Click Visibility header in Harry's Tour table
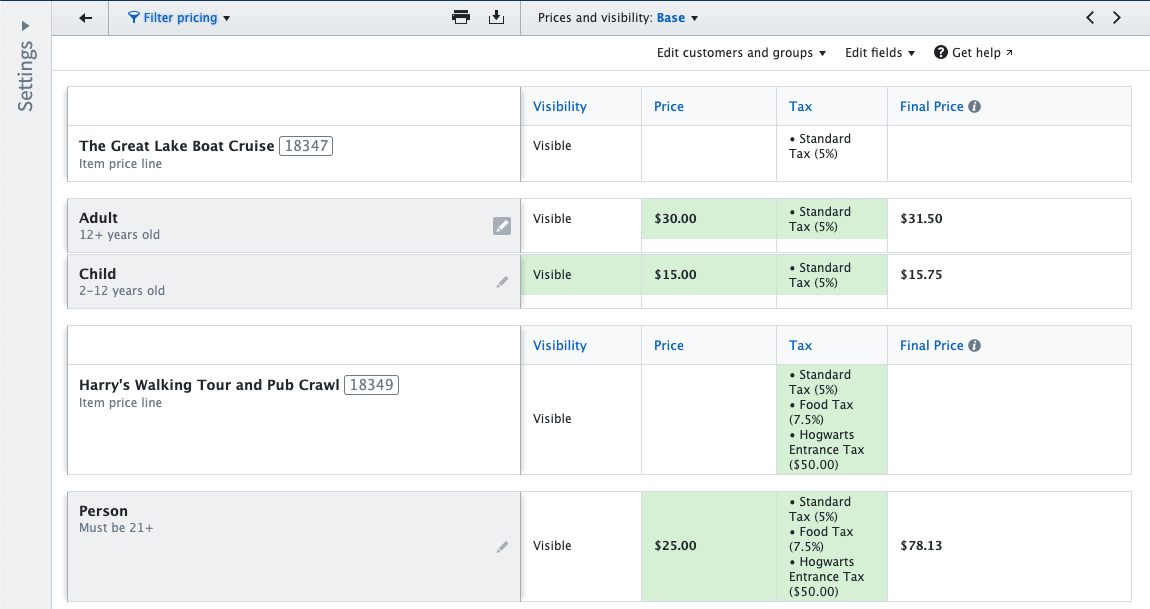This screenshot has height=609, width=1150. (560, 346)
